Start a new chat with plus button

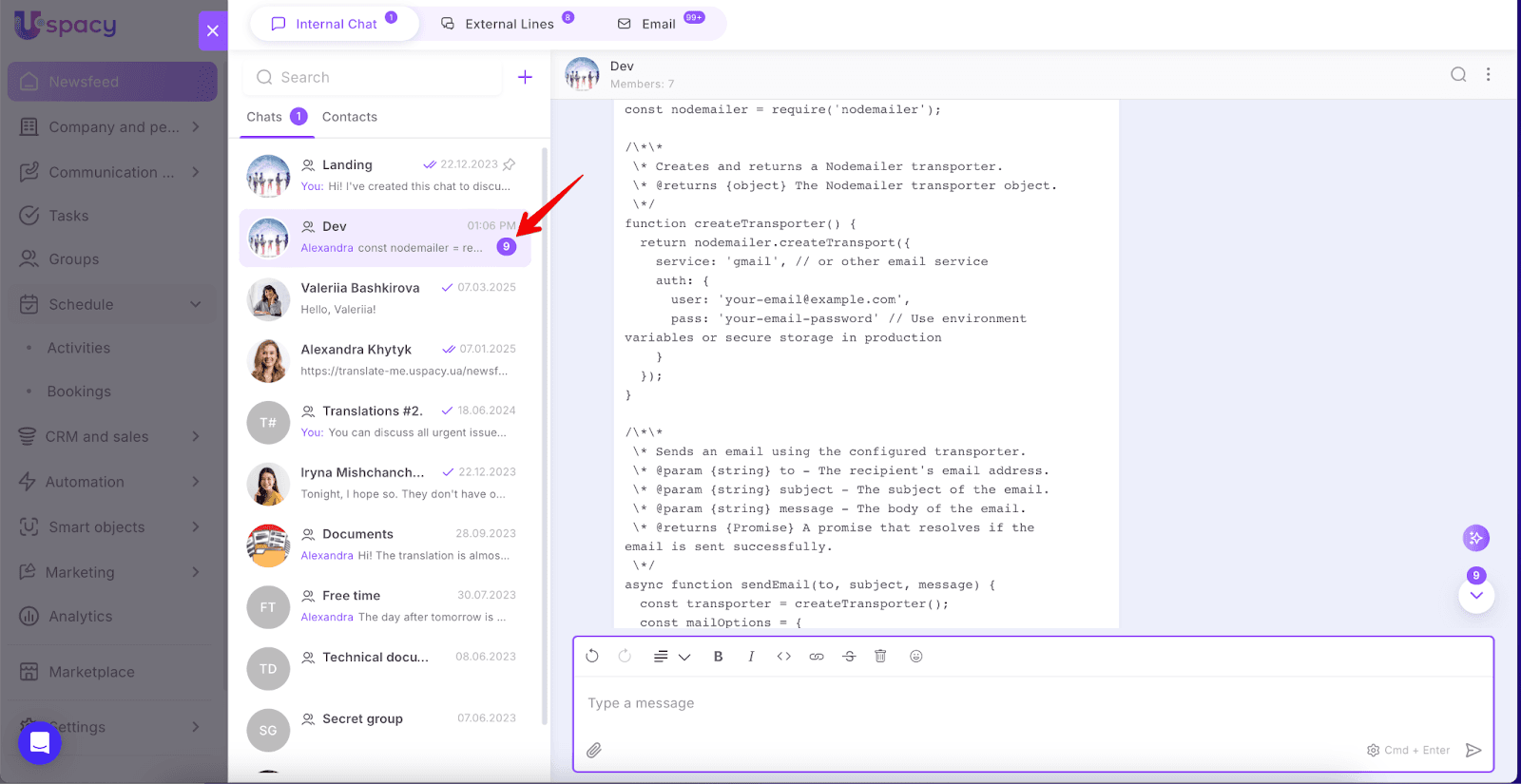(x=525, y=77)
